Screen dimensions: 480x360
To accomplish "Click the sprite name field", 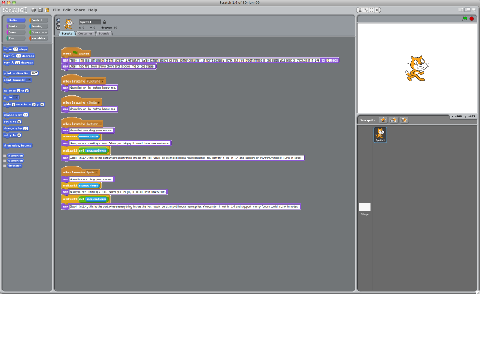I will pos(90,22).
